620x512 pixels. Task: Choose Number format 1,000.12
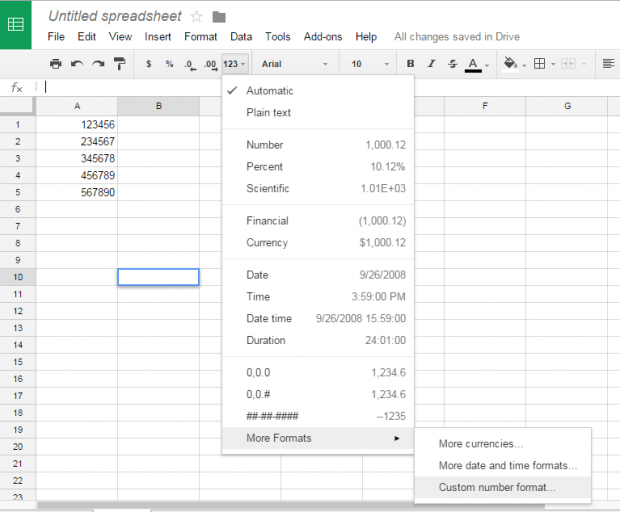(318, 145)
